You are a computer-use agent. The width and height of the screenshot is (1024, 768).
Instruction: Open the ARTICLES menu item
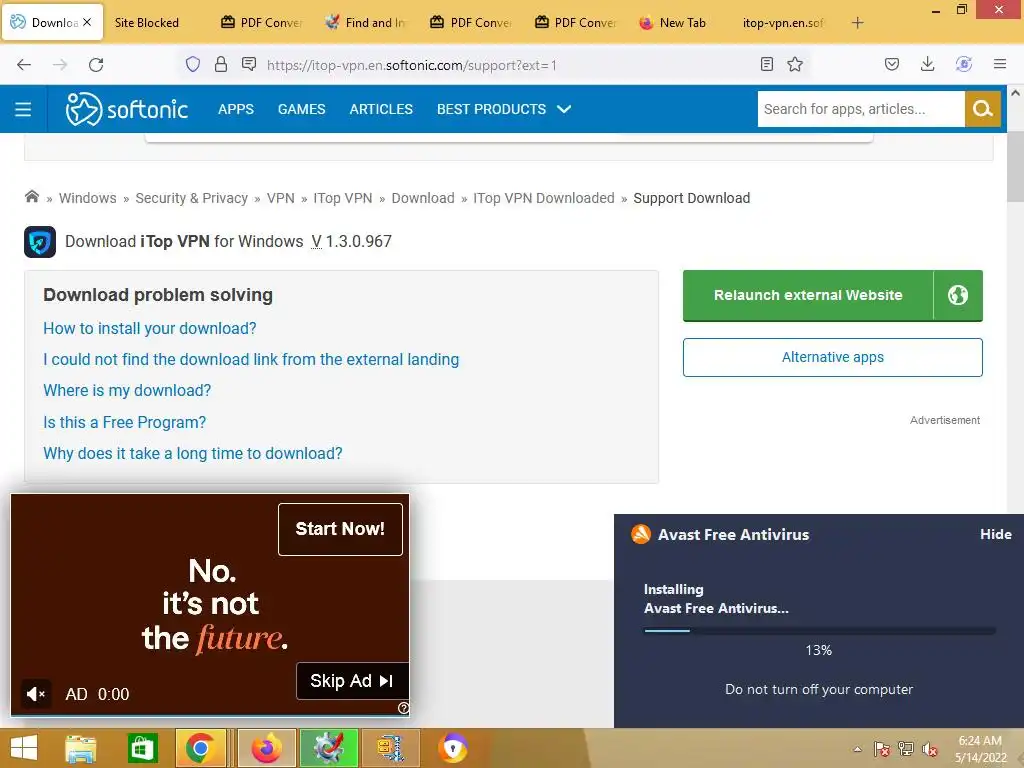[381, 109]
